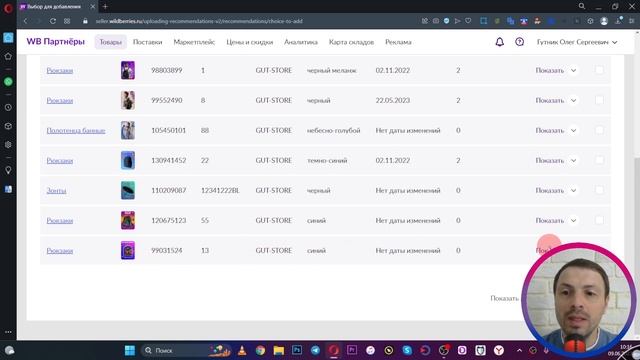Open Цены и скидки menu
This screenshot has width=640, height=360.
coord(249,42)
